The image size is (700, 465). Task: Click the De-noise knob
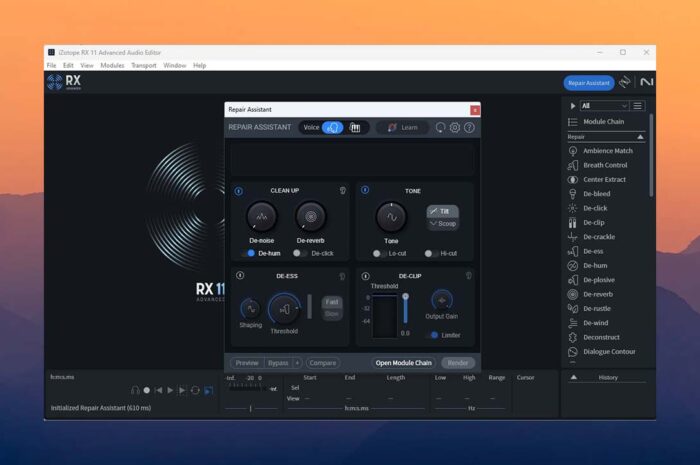(262, 217)
